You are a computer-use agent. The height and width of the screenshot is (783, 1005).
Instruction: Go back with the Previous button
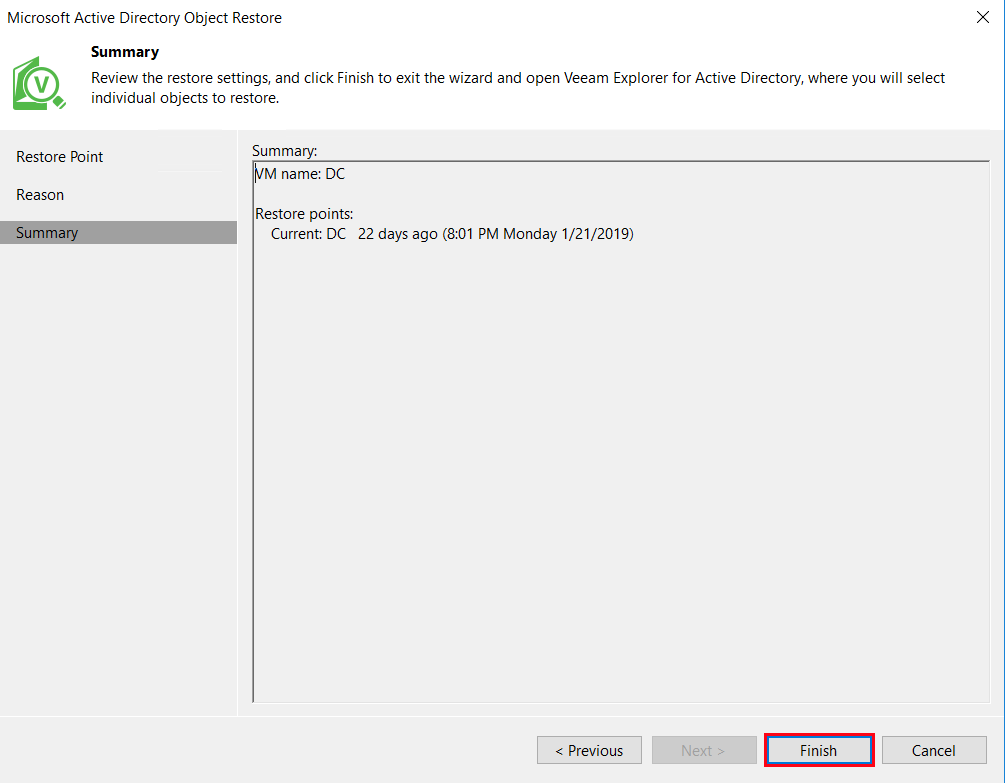pos(589,750)
